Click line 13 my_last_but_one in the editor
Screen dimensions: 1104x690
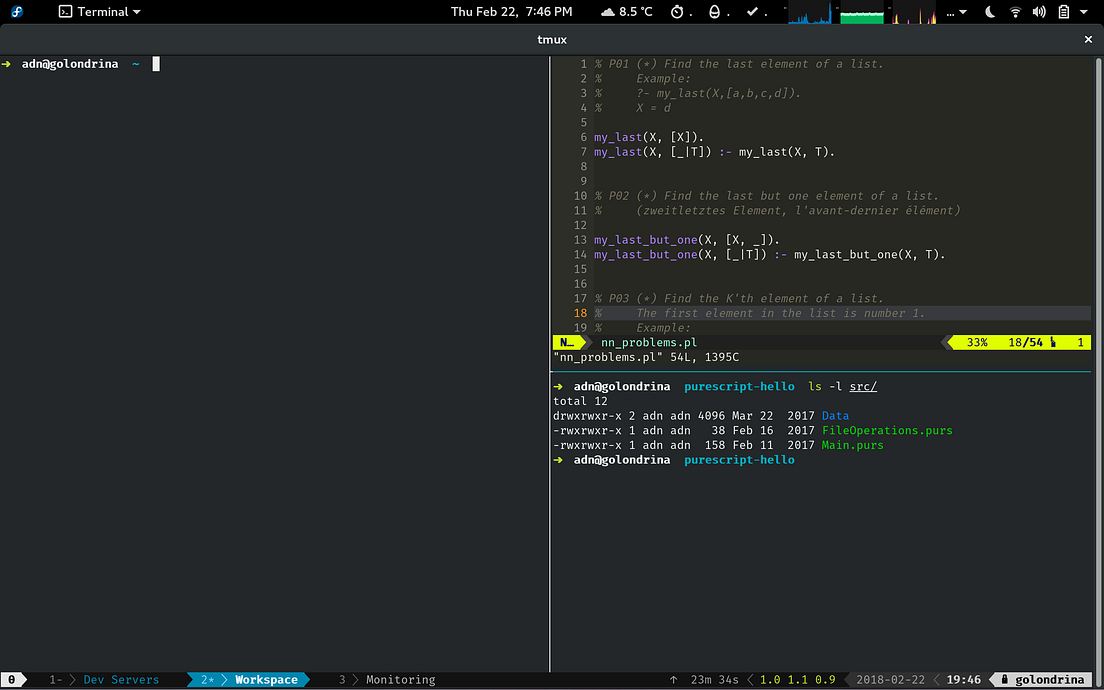[645, 240]
